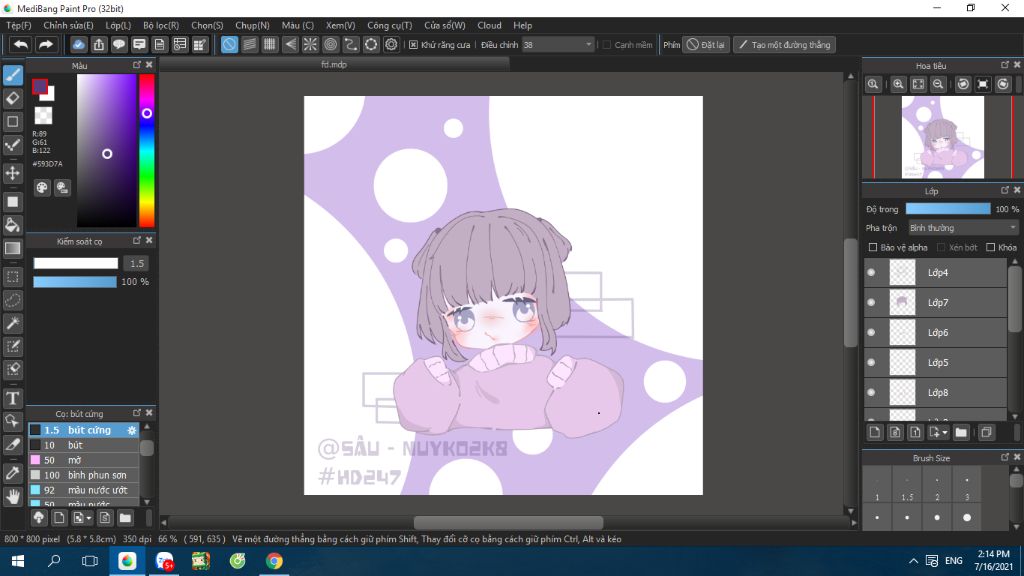Select the mờ brush preset
The height and width of the screenshot is (576, 1024).
tap(84, 460)
